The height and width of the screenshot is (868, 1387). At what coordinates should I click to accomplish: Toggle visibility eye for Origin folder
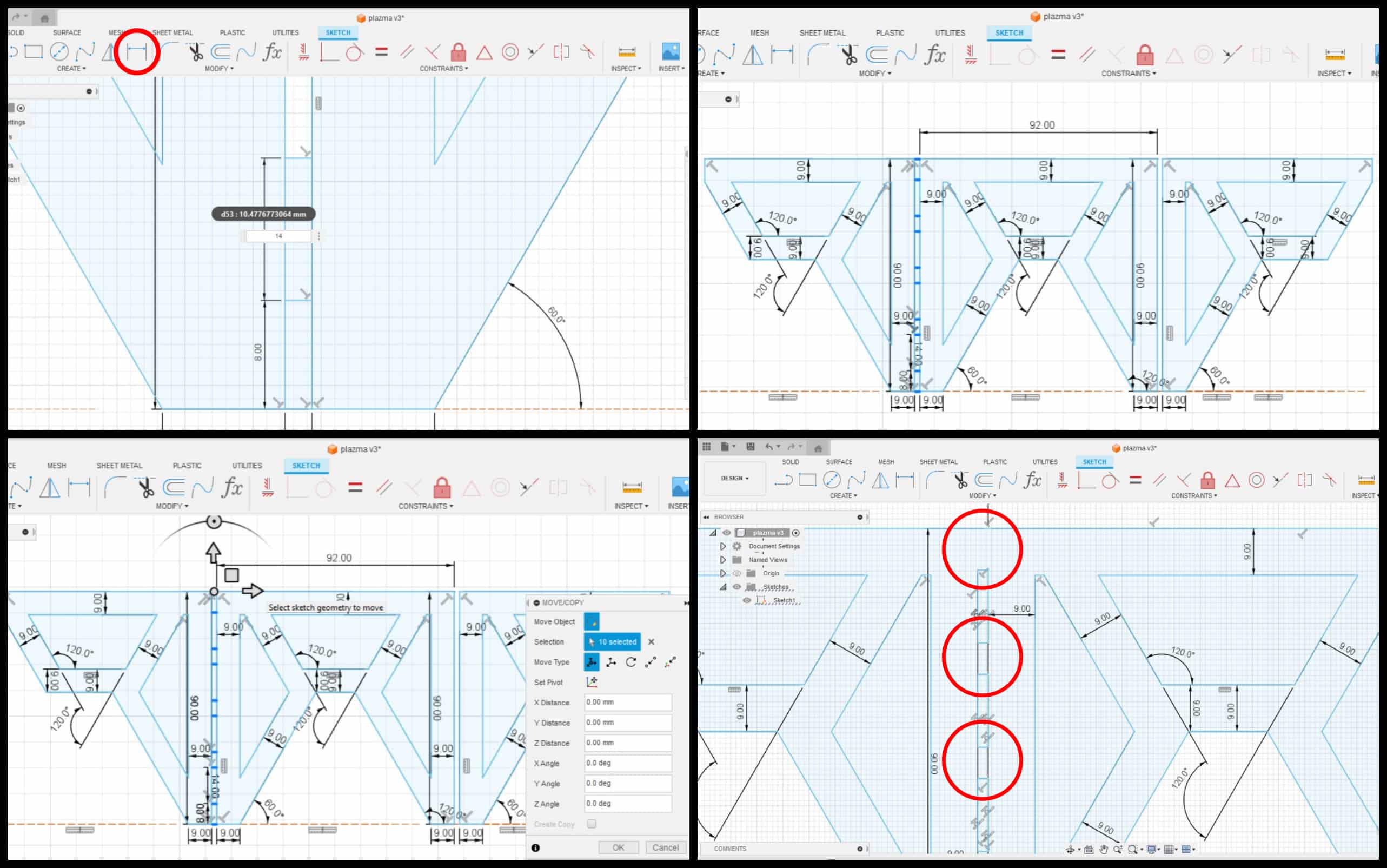click(x=737, y=573)
